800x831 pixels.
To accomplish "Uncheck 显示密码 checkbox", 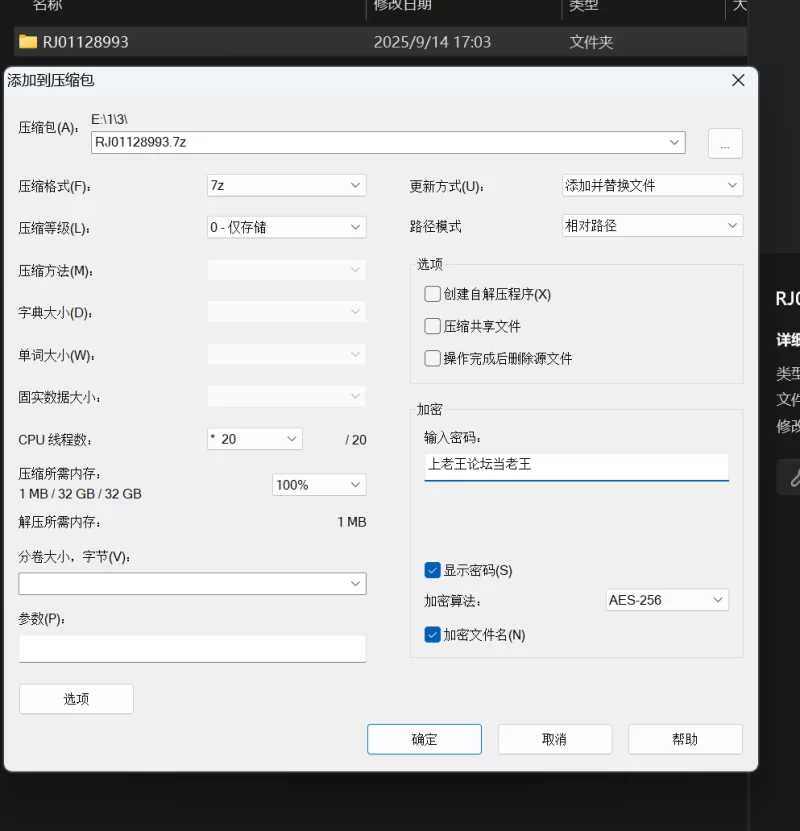I will click(432, 570).
